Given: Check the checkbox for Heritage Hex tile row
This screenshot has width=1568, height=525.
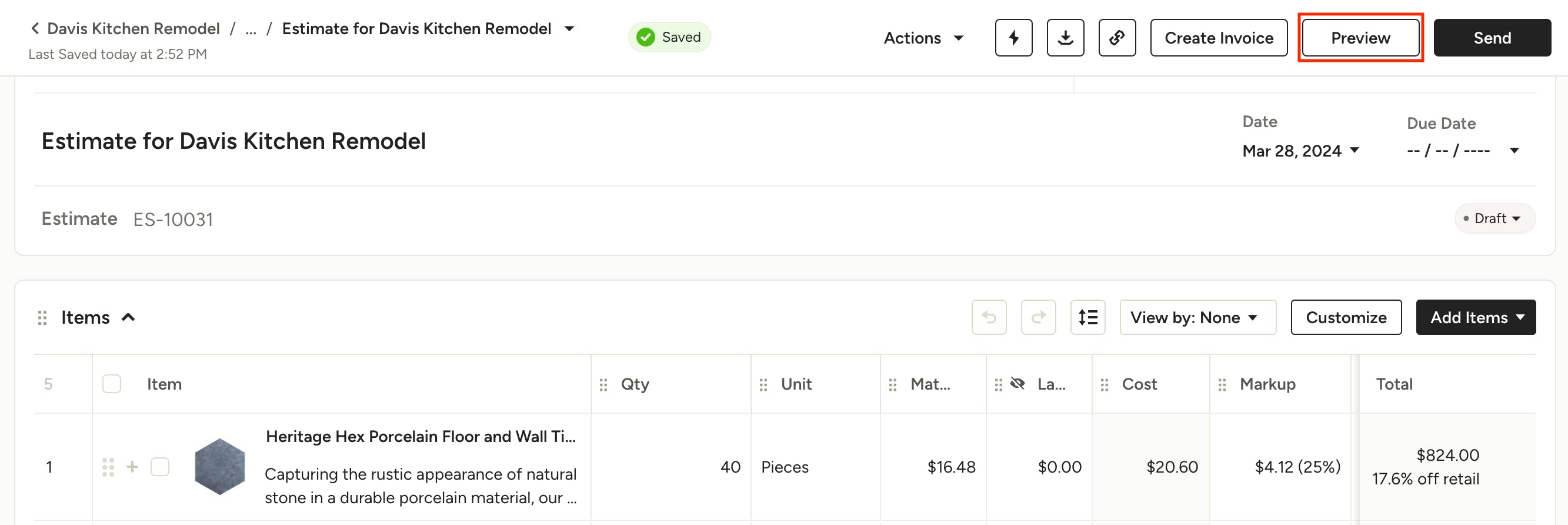Looking at the screenshot, I should 160,467.
